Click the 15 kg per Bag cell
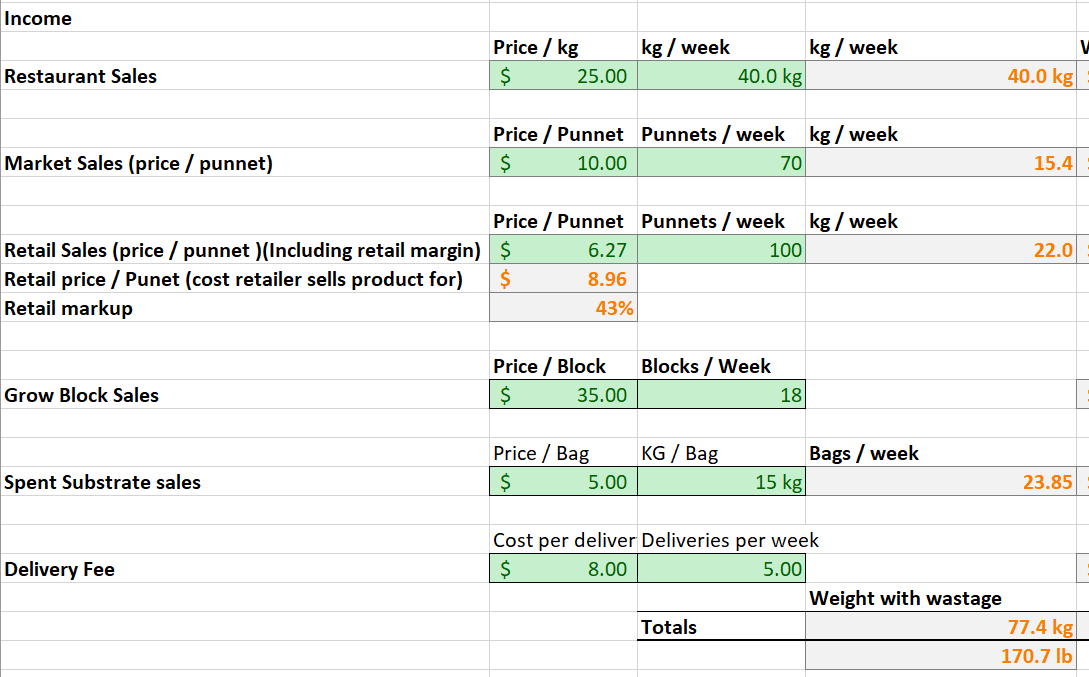The image size is (1089, 677). click(721, 482)
